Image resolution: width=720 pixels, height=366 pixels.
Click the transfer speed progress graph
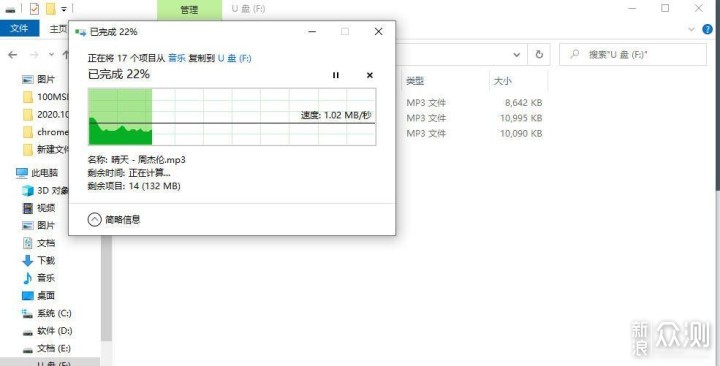coord(232,117)
